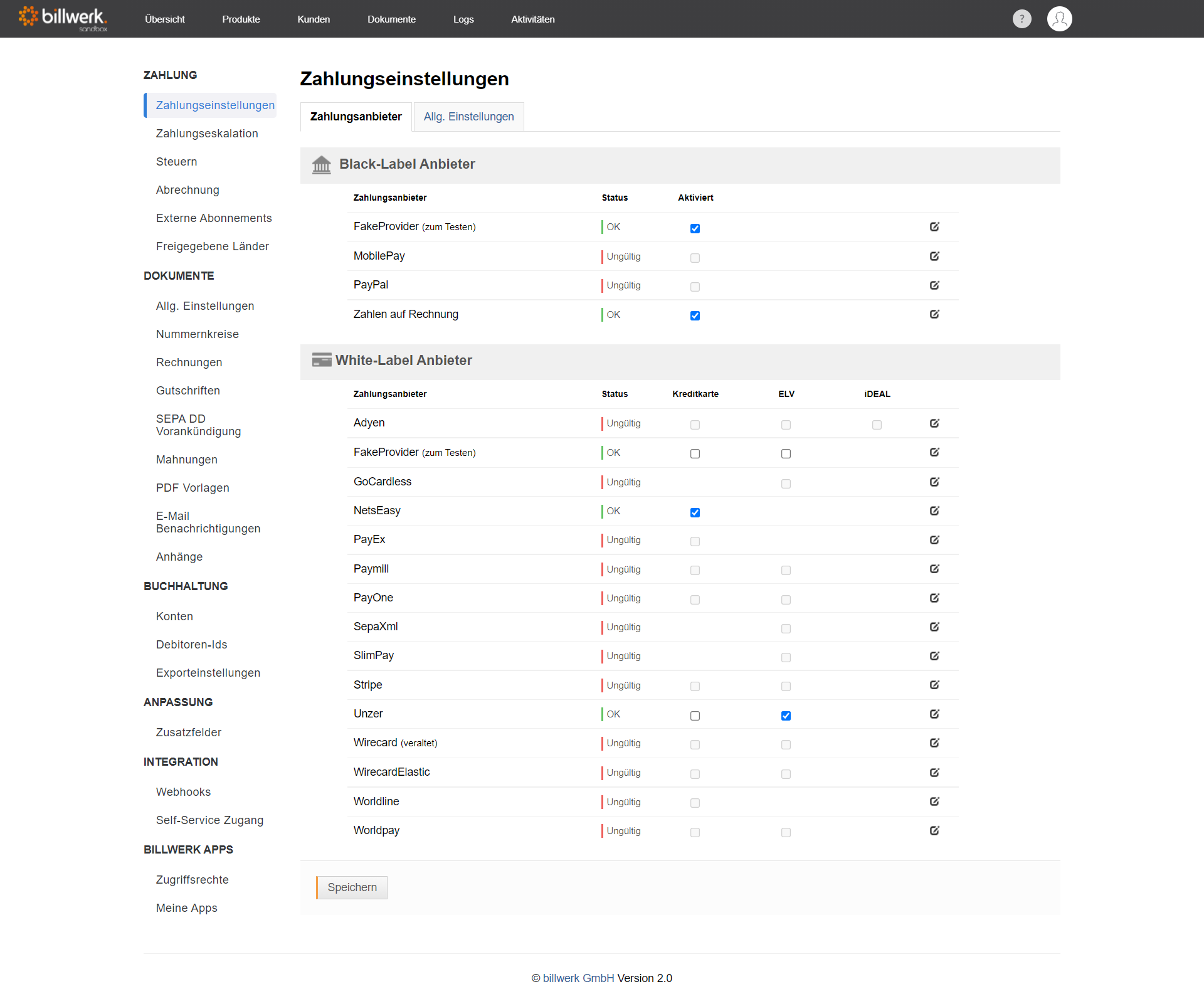
Task: Edit Worldpay provider settings icon
Action: 934,830
